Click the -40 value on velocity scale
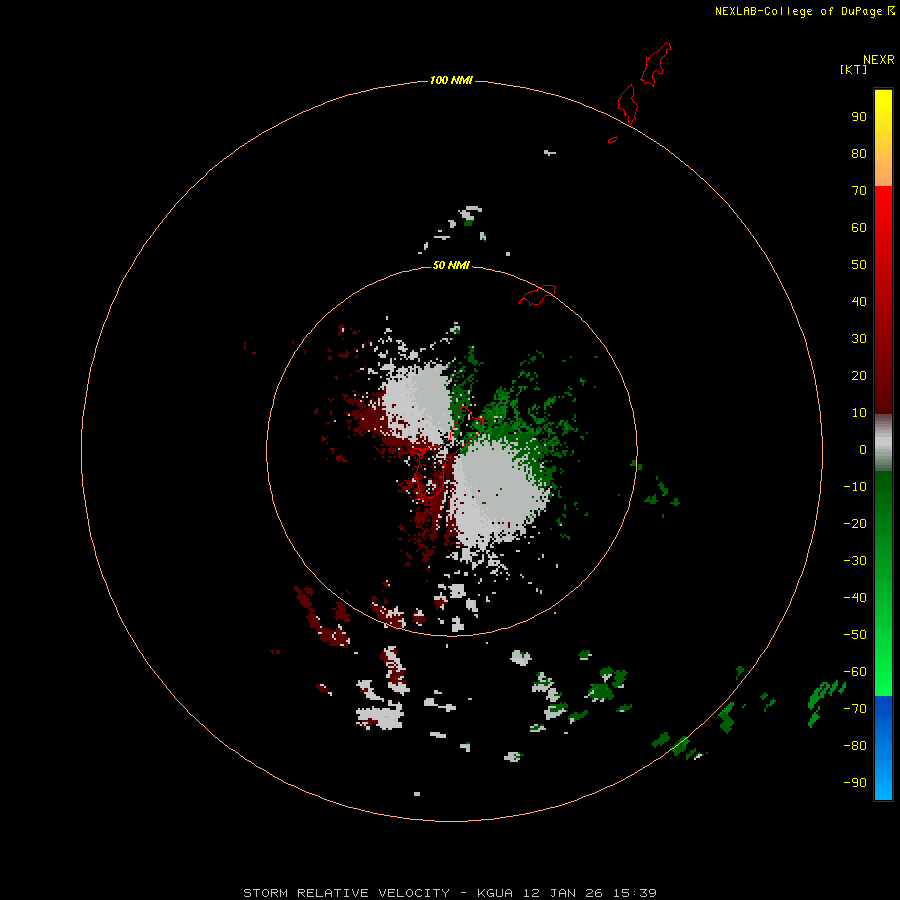 855,598
